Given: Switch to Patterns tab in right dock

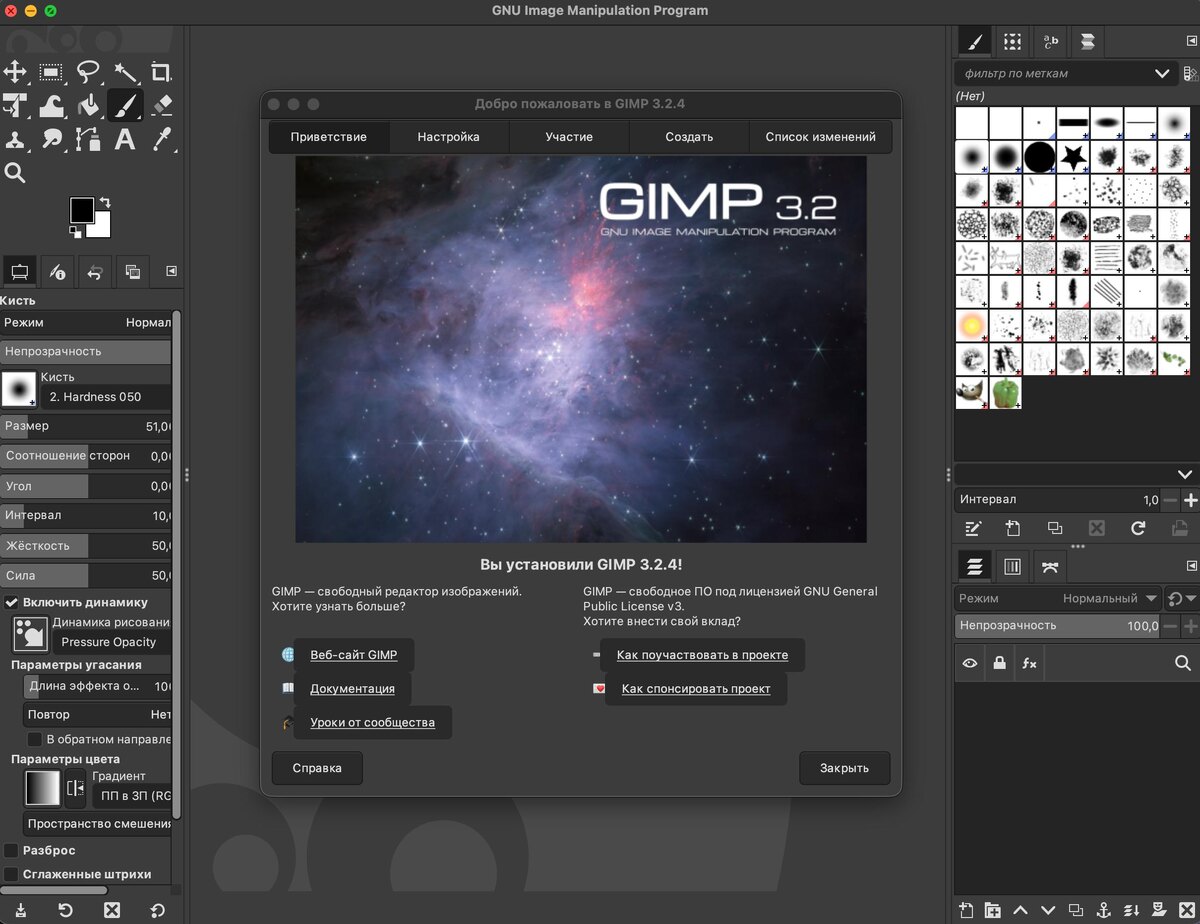Looking at the screenshot, I should pos(1013,41).
